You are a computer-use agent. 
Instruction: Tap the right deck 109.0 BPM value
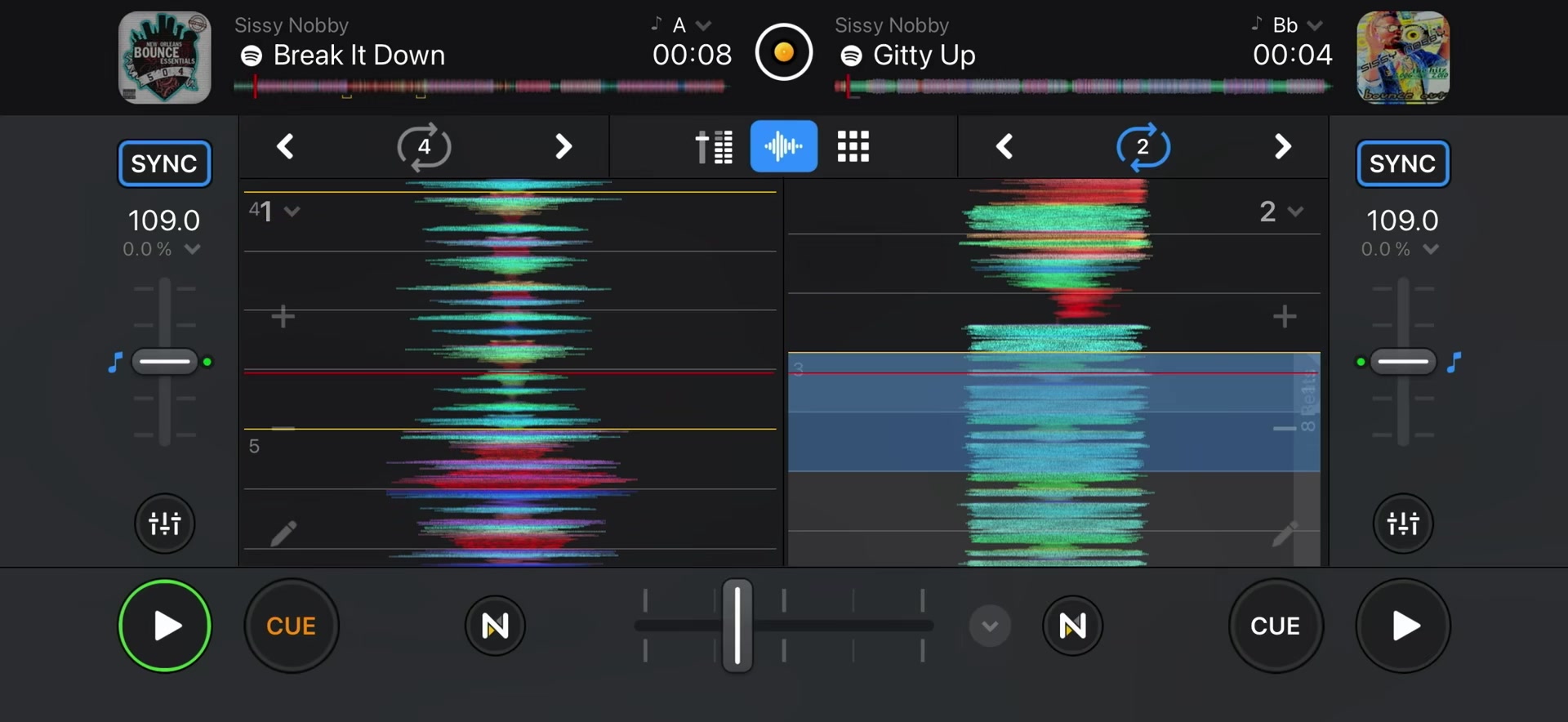point(1402,220)
